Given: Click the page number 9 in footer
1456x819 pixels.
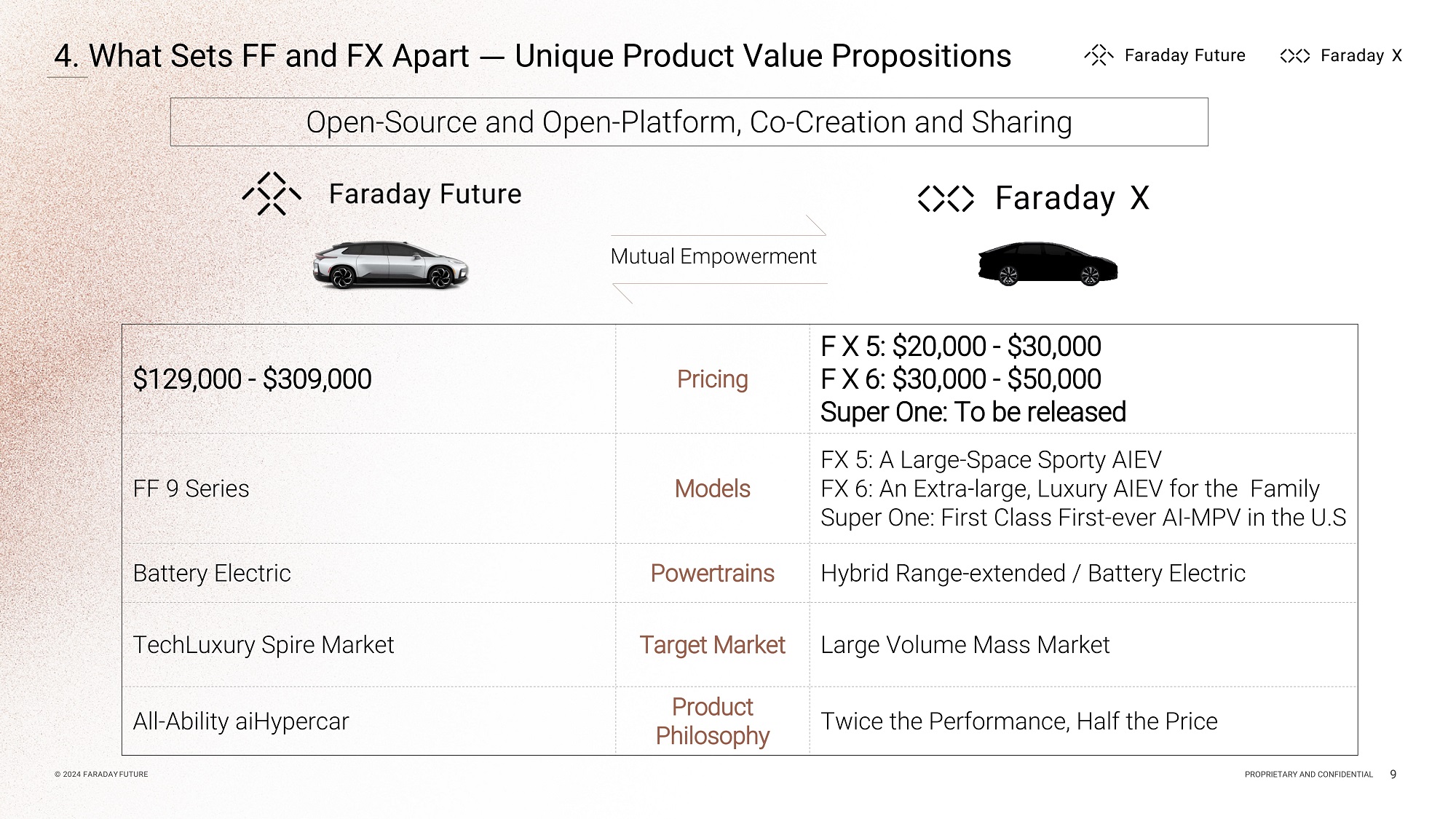Looking at the screenshot, I should (x=1393, y=775).
